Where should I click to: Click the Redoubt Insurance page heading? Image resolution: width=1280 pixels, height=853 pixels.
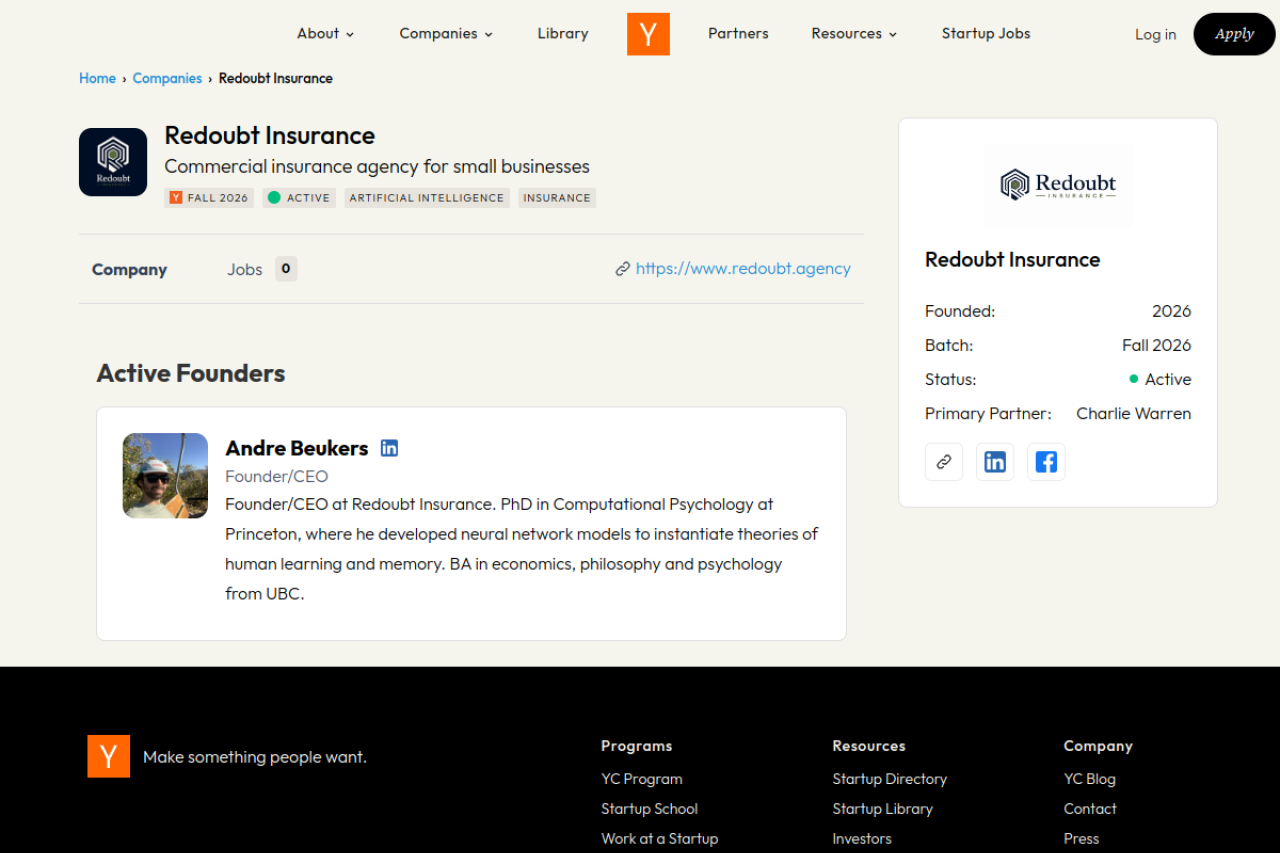[x=270, y=135]
